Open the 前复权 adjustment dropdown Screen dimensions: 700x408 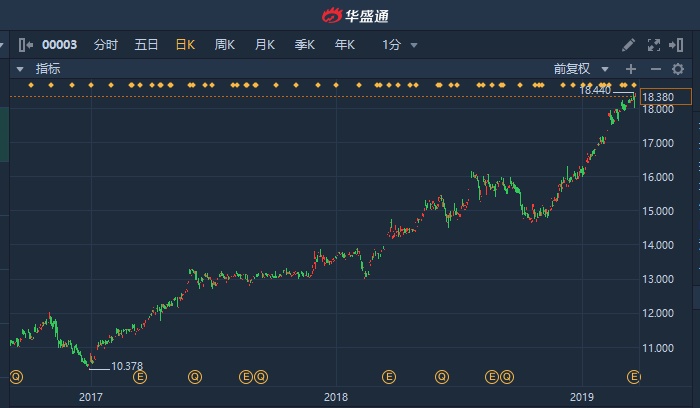pyautogui.click(x=581, y=69)
